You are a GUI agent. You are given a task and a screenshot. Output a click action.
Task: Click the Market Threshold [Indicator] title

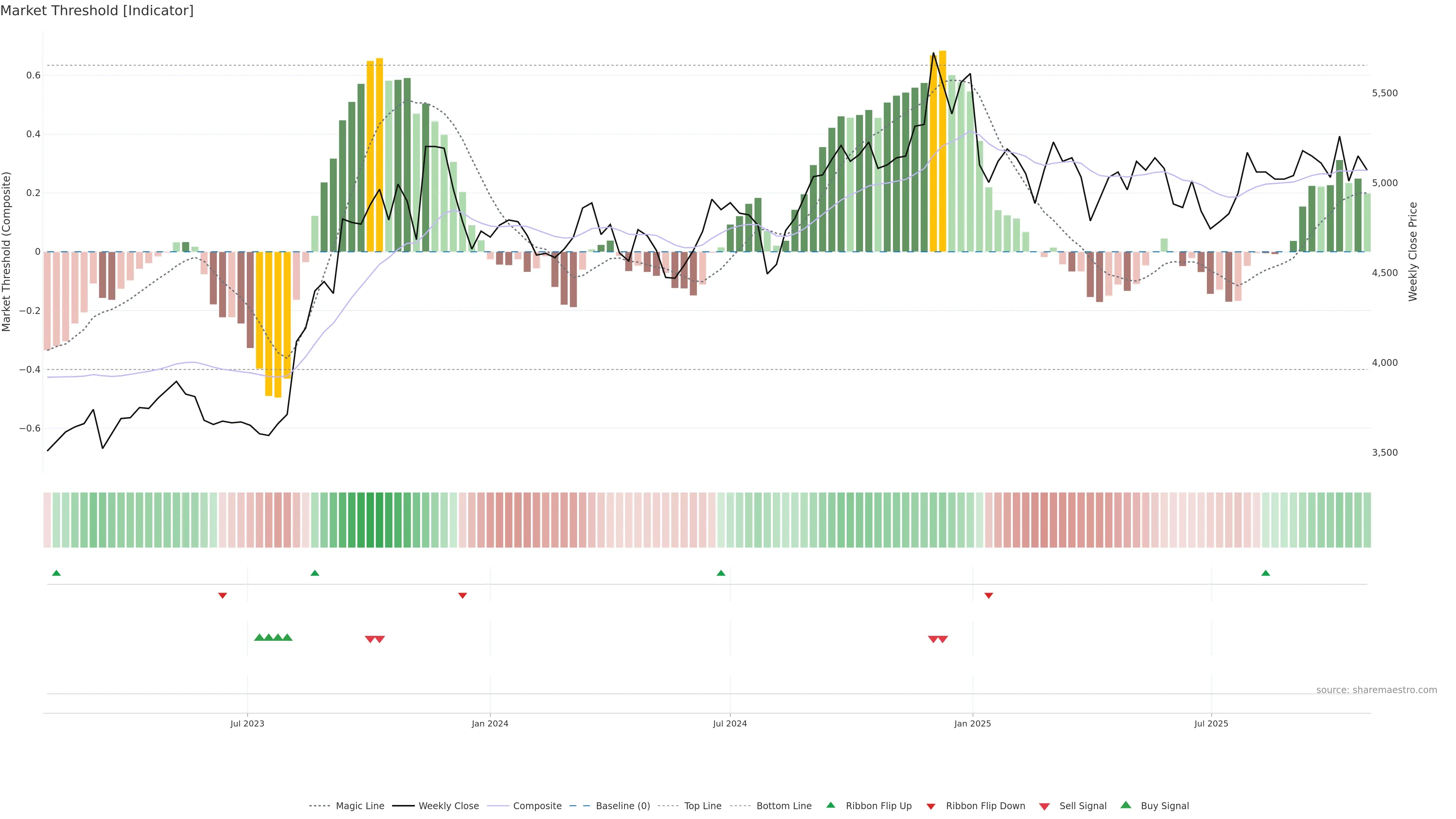click(97, 11)
